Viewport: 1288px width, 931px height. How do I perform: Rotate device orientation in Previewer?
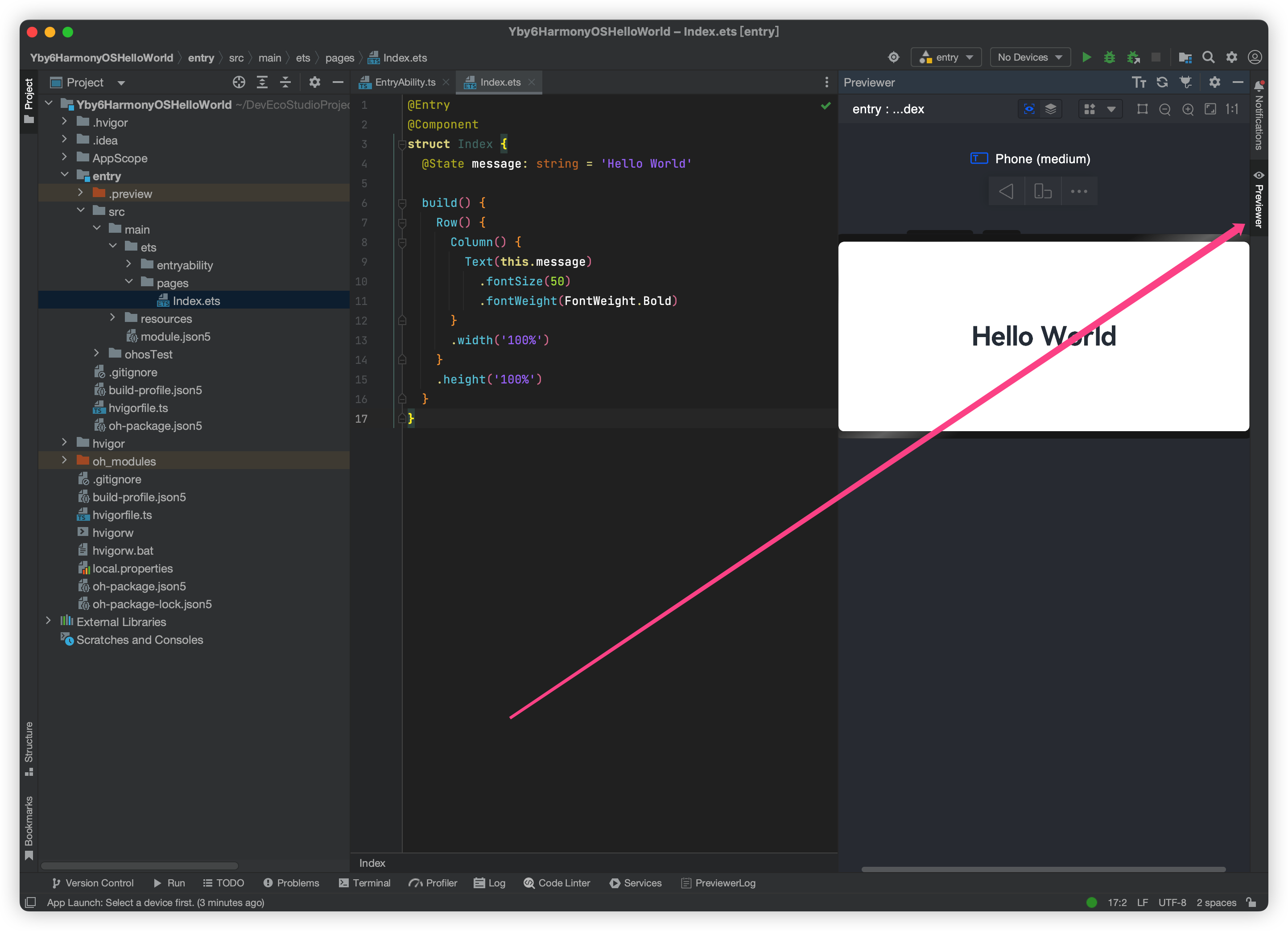[x=1043, y=191]
